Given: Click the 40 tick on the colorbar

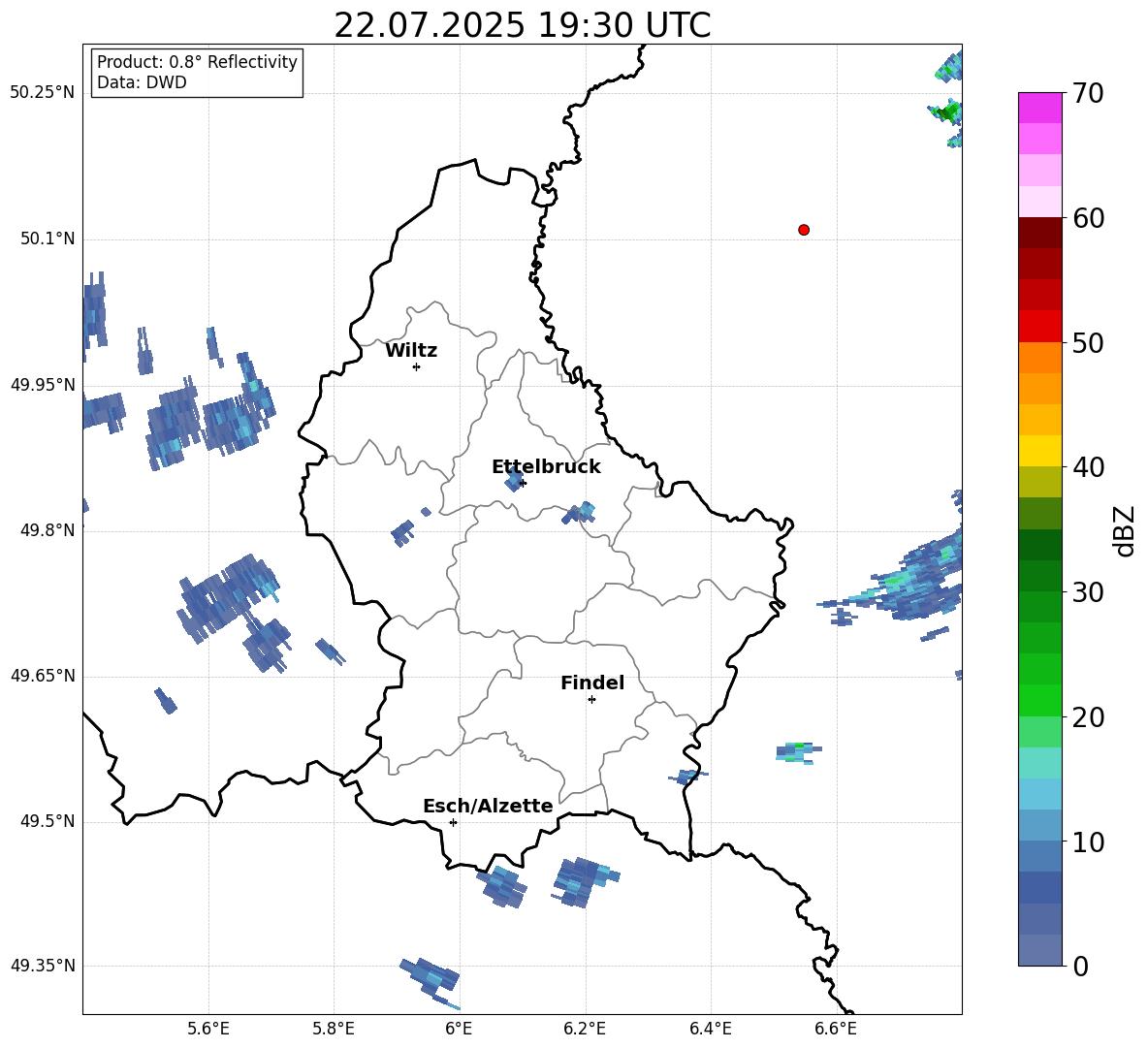Looking at the screenshot, I should click(x=1088, y=467).
